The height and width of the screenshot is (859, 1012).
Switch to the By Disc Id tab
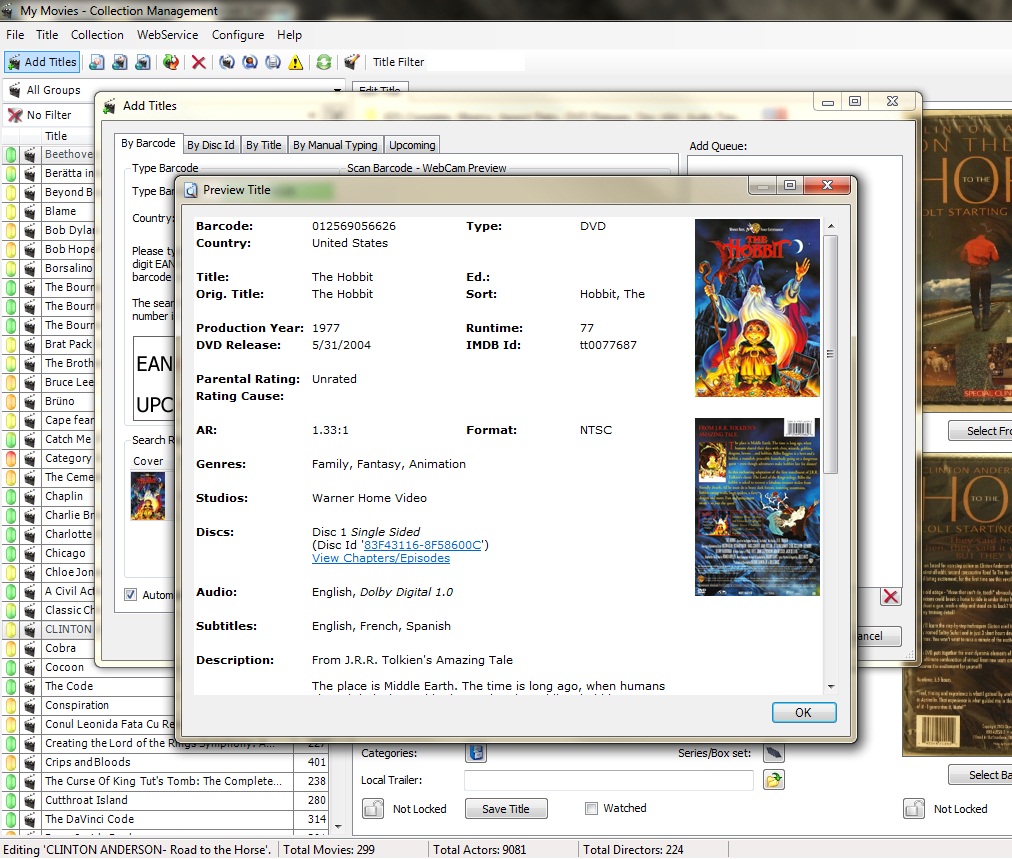pos(211,143)
